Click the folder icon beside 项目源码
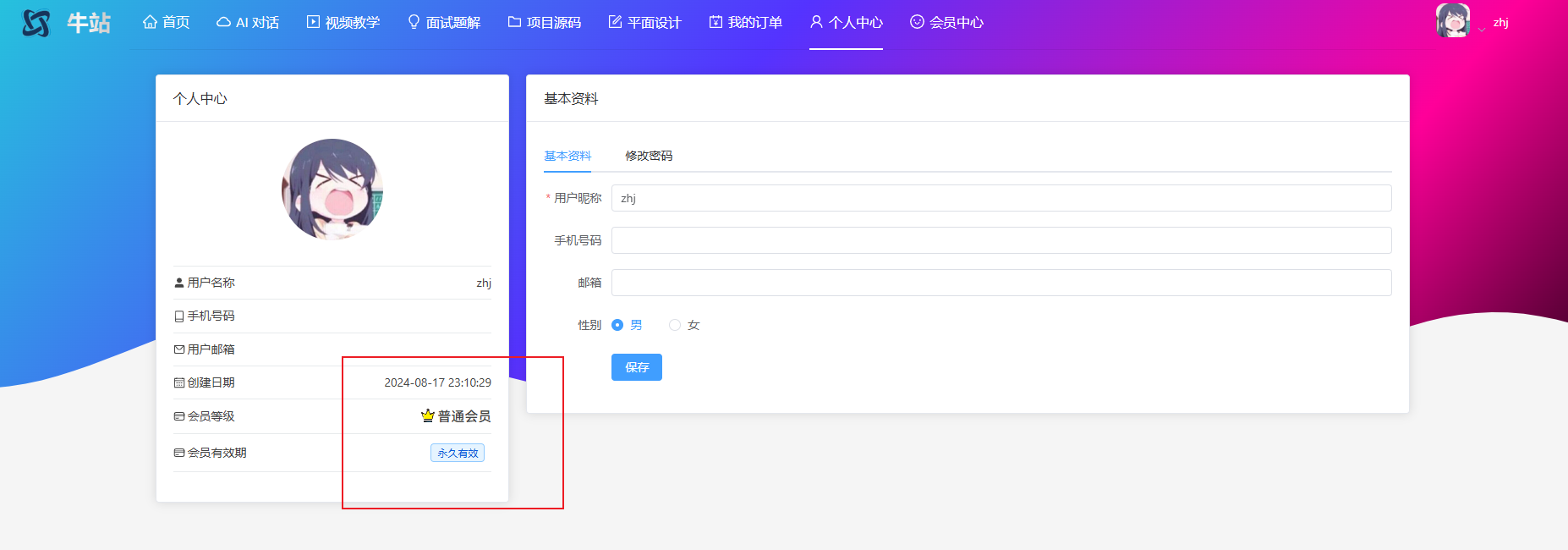This screenshot has width=1568, height=550. (x=514, y=22)
